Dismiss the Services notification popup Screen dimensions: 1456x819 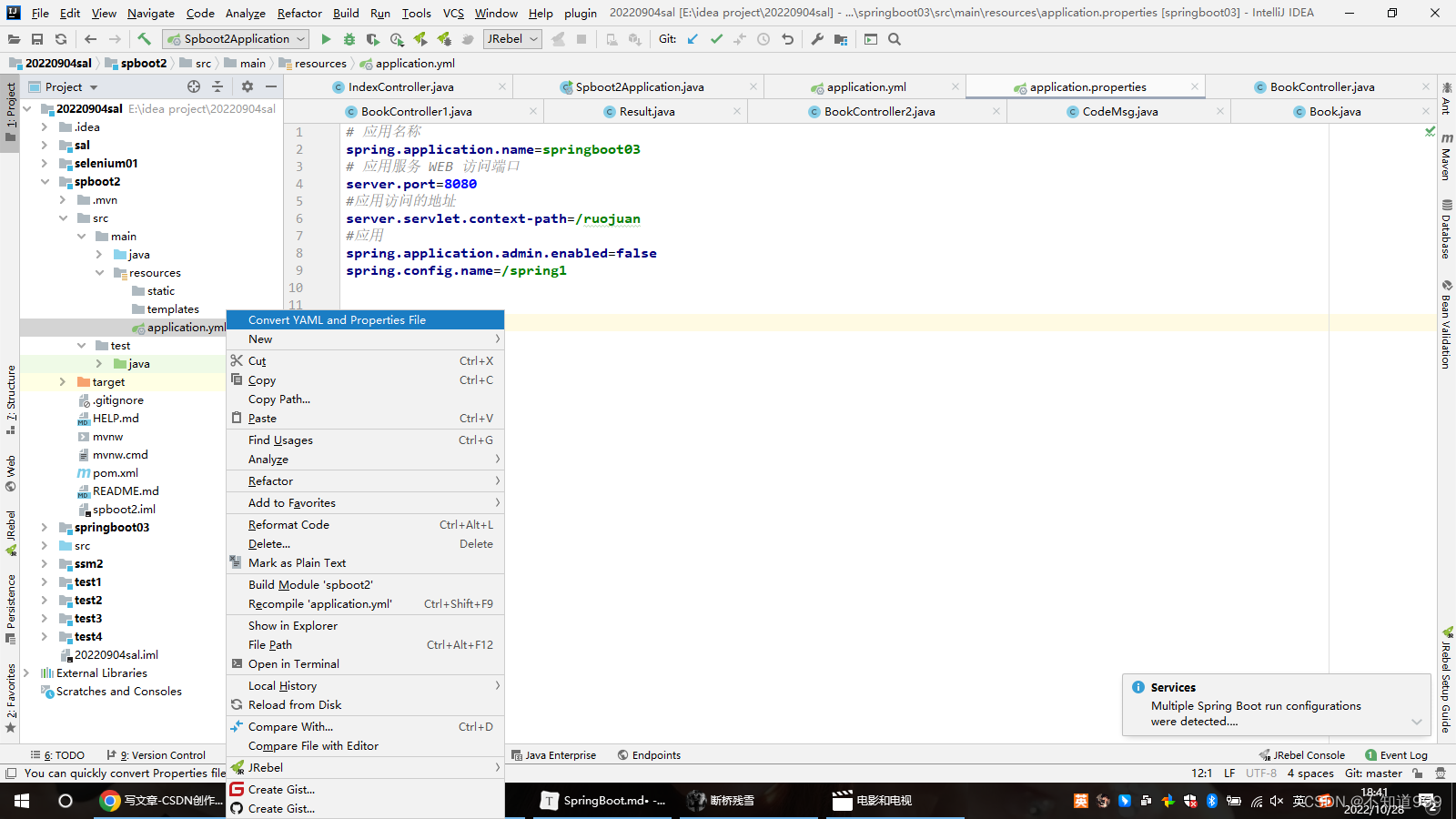(1417, 722)
